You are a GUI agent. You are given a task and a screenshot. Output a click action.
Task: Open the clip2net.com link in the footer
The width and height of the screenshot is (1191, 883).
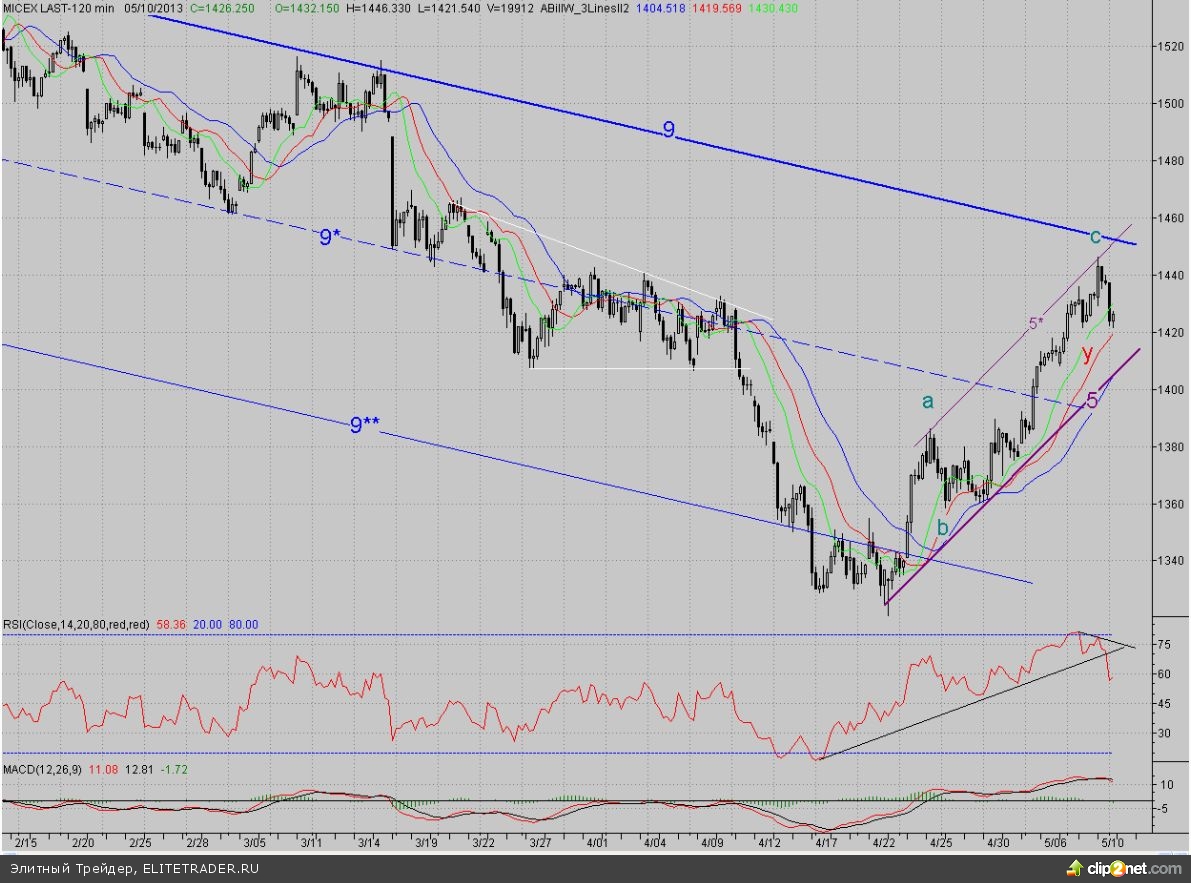tap(1136, 868)
